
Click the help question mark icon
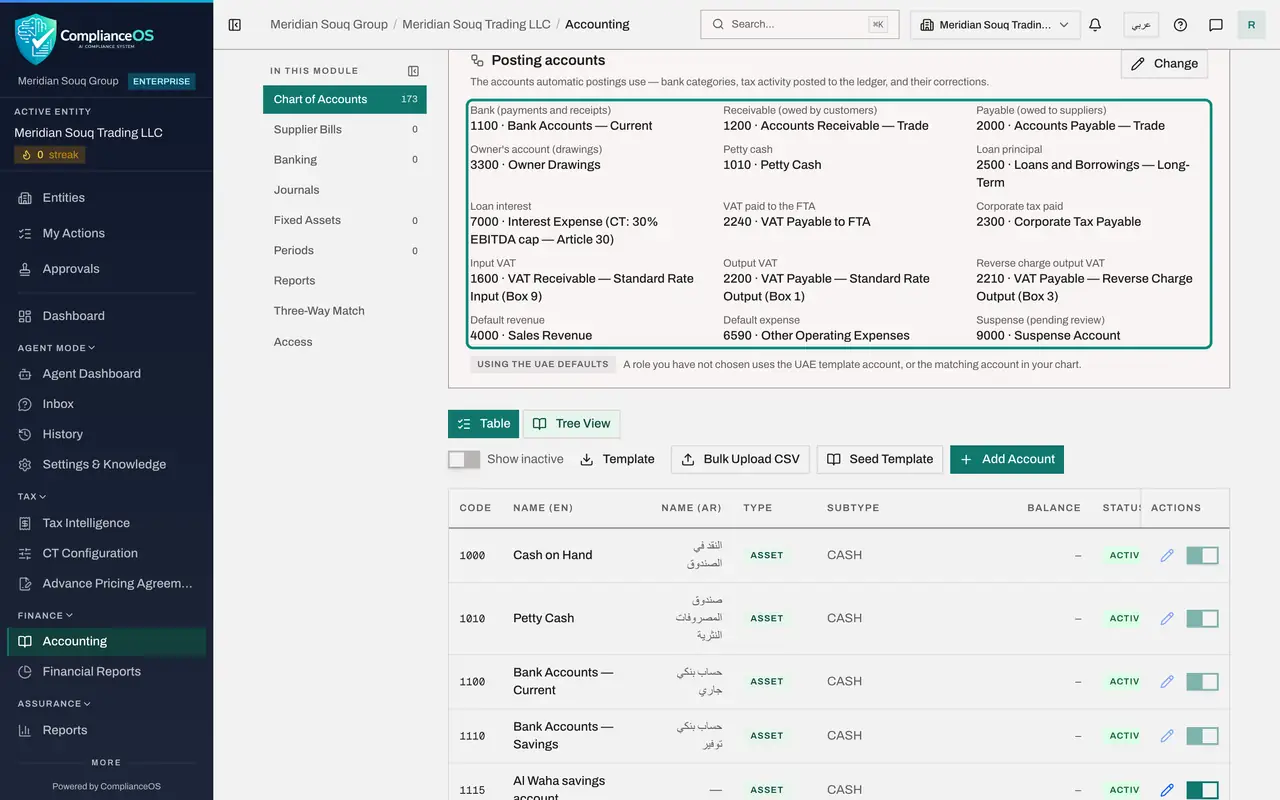[1180, 25]
